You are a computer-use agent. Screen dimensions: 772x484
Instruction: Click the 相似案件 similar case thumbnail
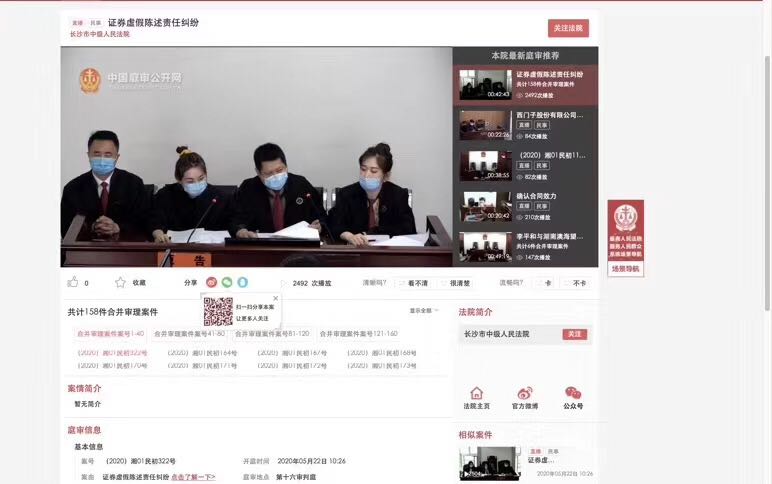pyautogui.click(x=490, y=463)
